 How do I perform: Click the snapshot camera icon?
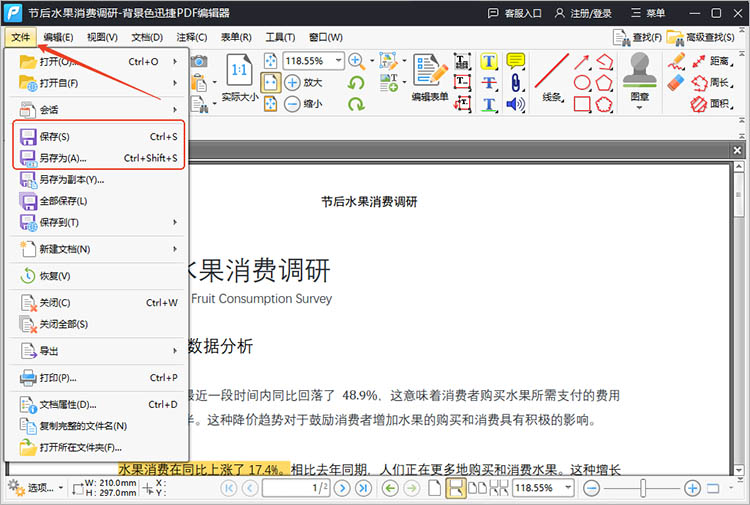tap(199, 61)
